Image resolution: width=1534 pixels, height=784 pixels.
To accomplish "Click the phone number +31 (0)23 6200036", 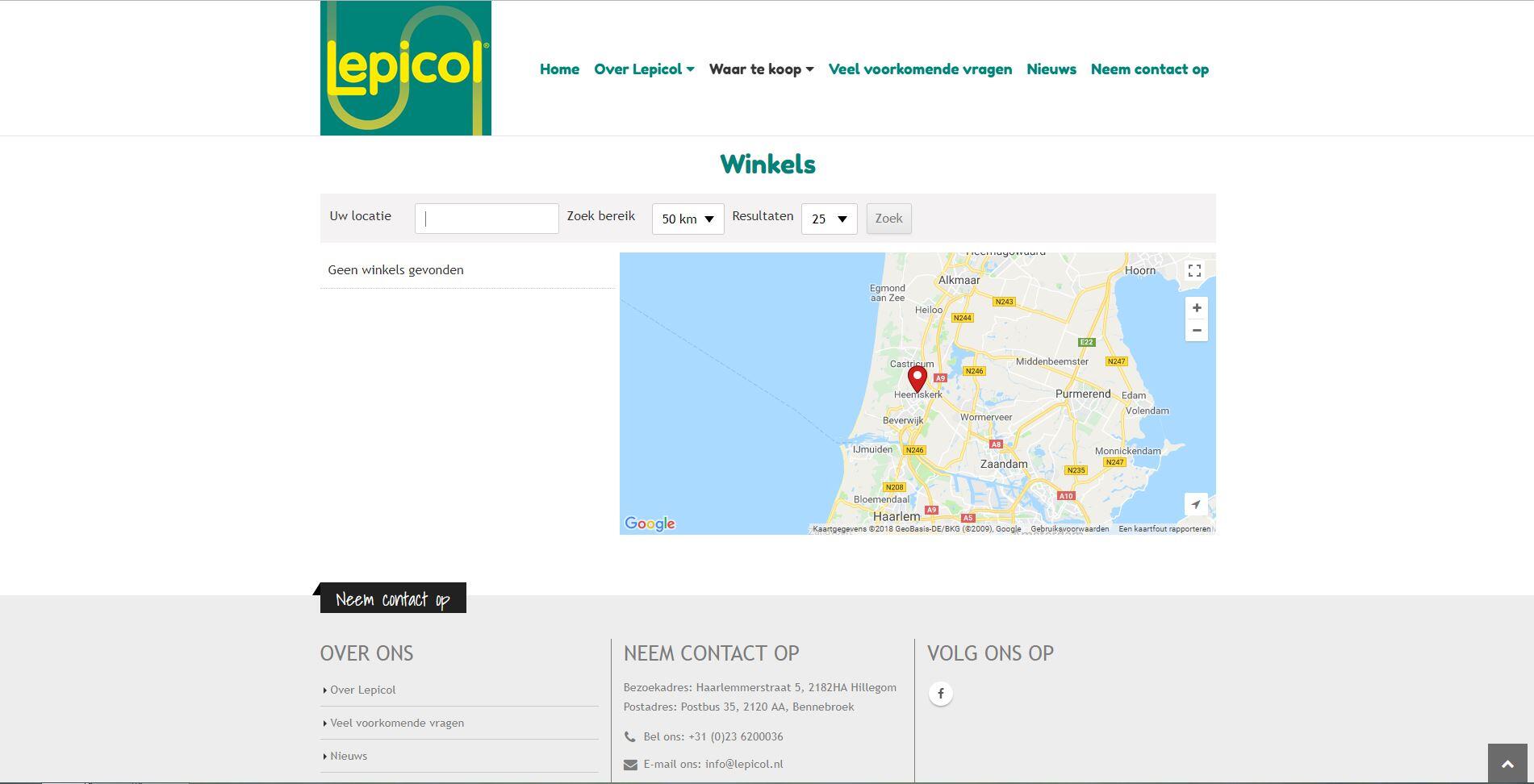I will point(735,736).
